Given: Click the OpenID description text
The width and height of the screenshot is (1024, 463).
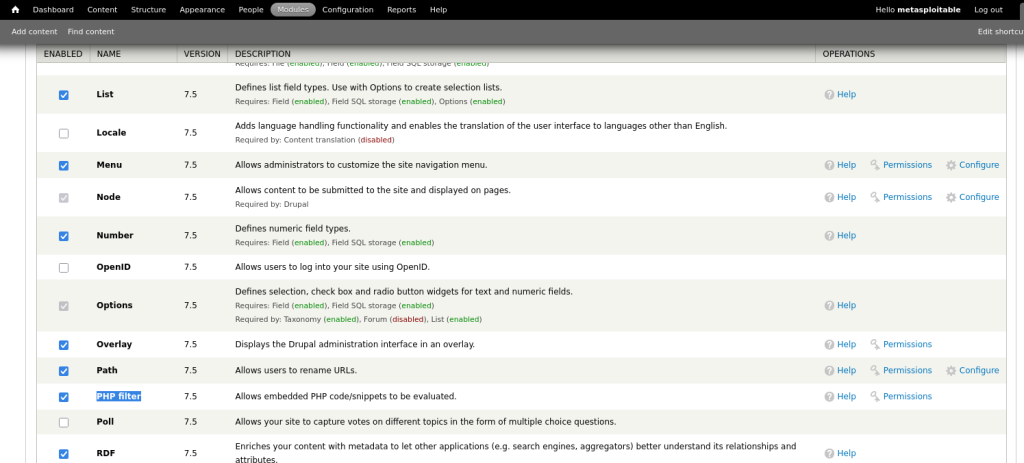Looking at the screenshot, I should pos(332,267).
